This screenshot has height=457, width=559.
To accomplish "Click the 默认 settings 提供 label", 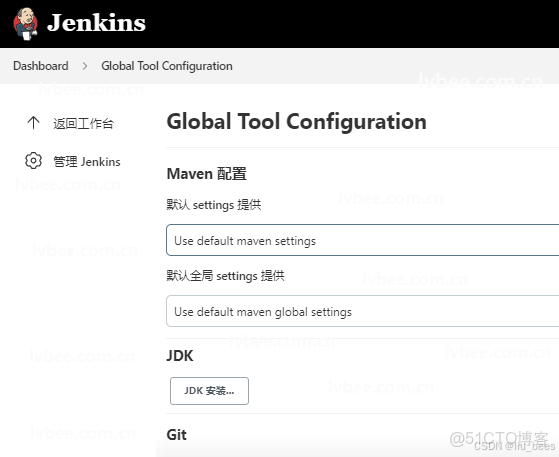I will coord(214,205).
